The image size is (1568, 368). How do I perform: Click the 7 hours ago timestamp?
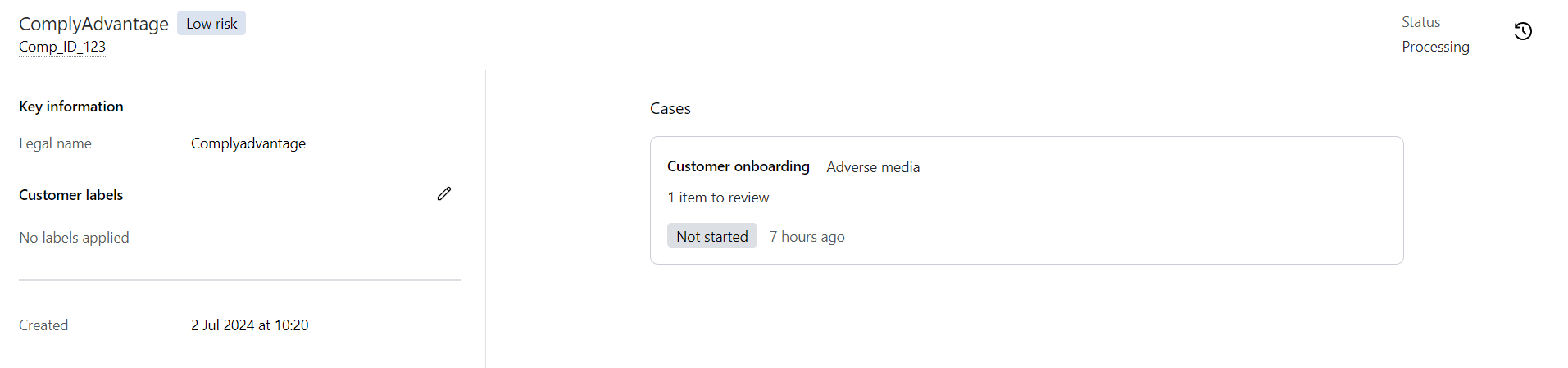(807, 237)
